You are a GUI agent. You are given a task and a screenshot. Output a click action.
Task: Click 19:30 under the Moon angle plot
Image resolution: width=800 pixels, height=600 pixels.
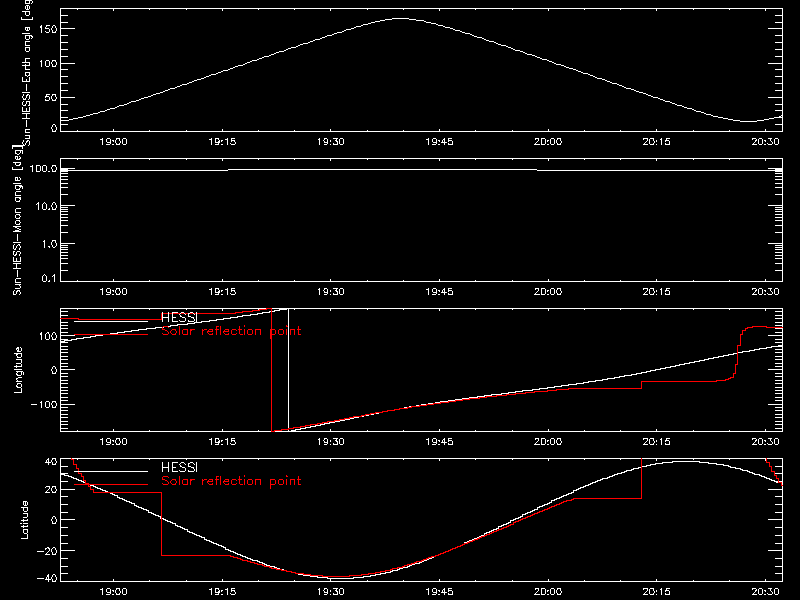tap(331, 292)
